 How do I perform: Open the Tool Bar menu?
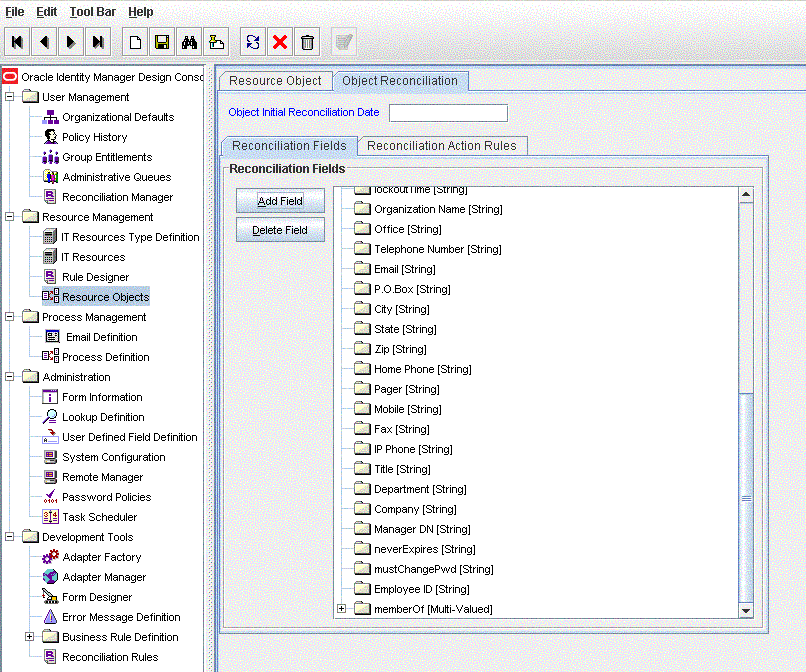[x=93, y=11]
